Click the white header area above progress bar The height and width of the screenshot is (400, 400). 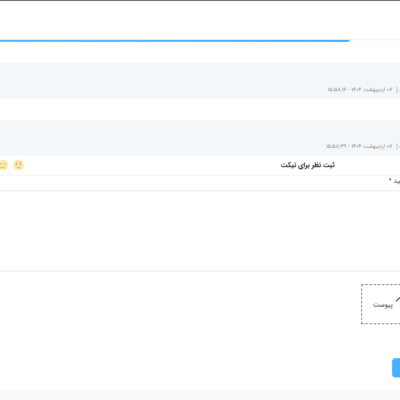200,20
